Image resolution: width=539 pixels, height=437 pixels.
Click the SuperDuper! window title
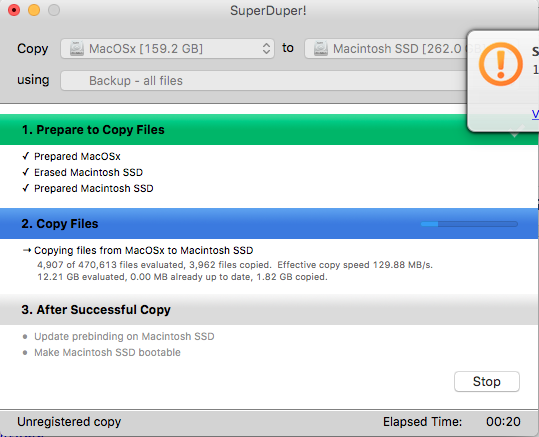[x=268, y=11]
